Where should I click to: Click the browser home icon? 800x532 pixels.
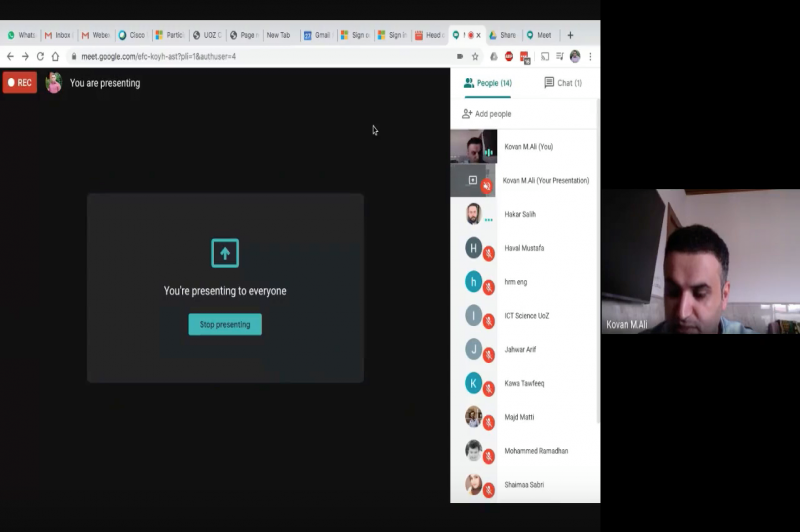57,57
